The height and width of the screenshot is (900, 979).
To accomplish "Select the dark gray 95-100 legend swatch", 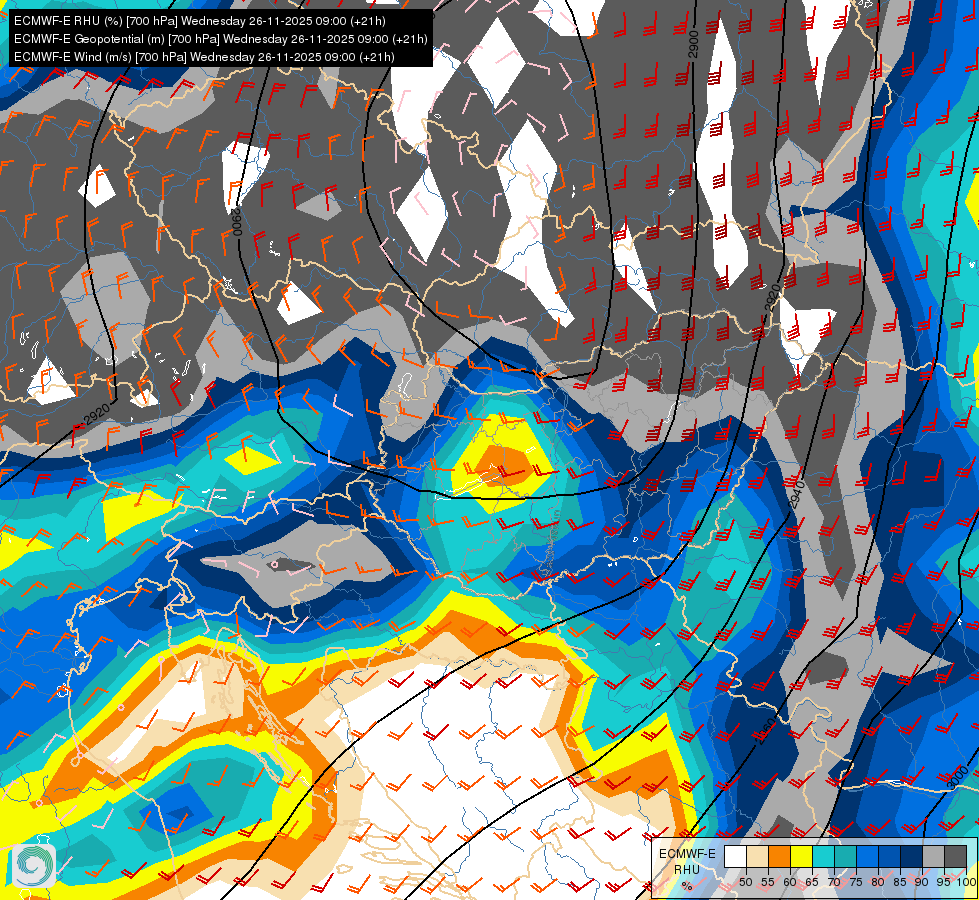I will (x=955, y=856).
